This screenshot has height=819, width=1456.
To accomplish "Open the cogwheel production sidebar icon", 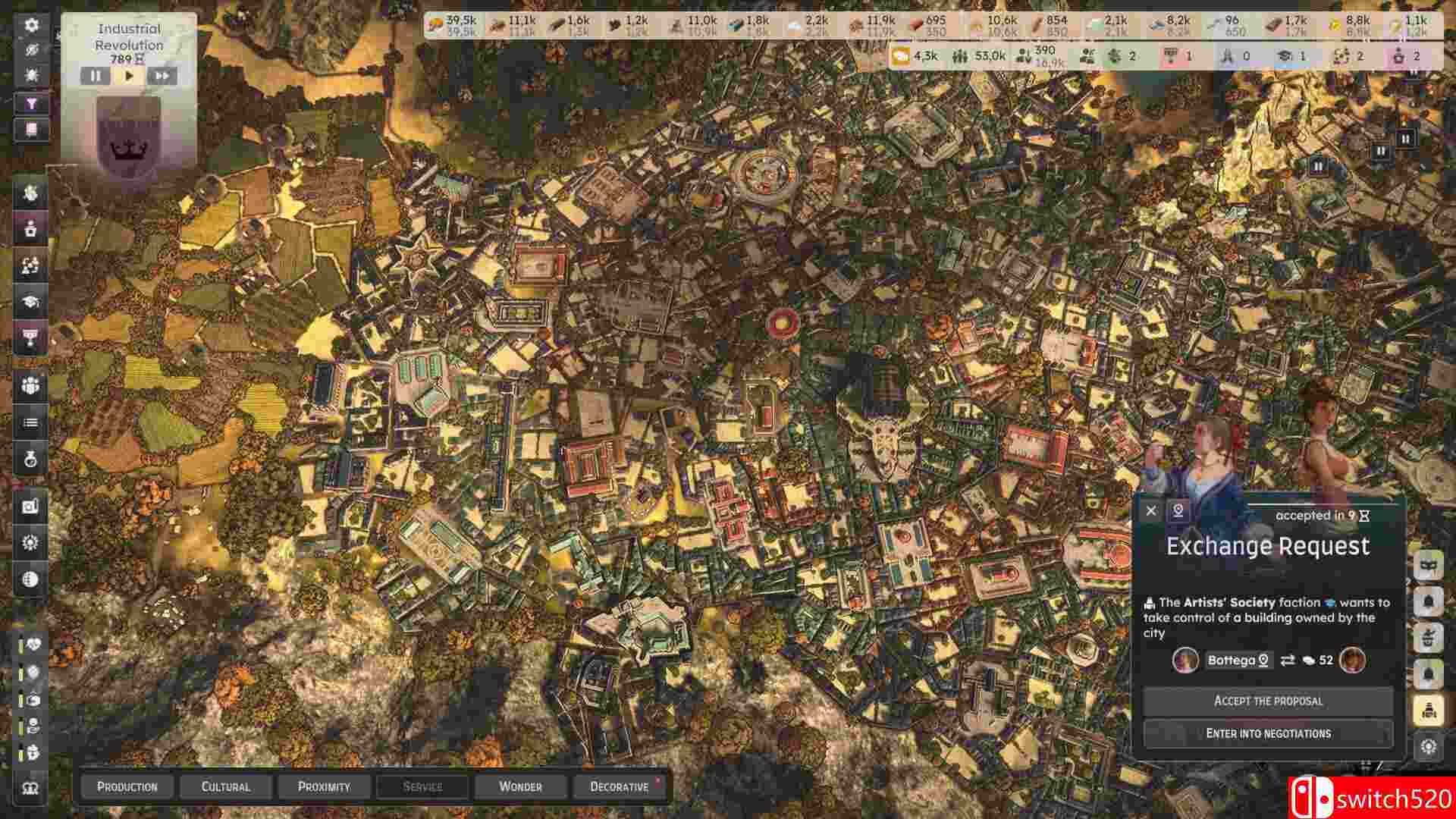I will pos(30,543).
